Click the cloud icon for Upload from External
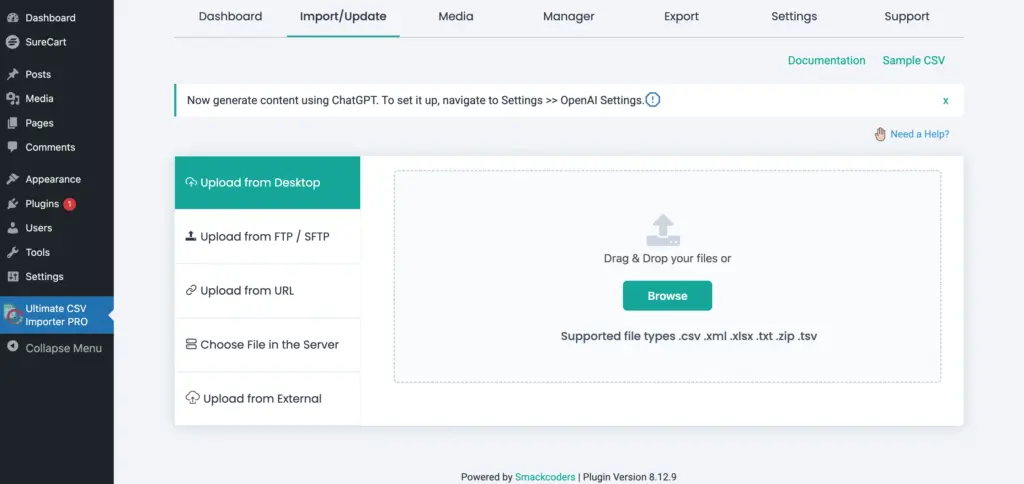This screenshot has width=1024, height=484. [x=193, y=398]
